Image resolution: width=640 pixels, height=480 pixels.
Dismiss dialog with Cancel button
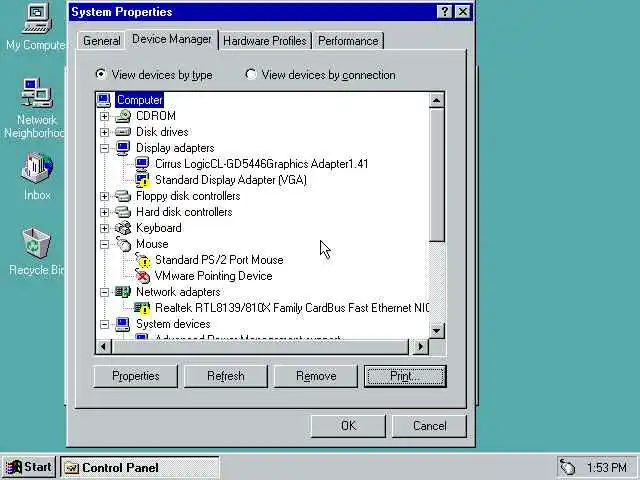click(x=429, y=426)
